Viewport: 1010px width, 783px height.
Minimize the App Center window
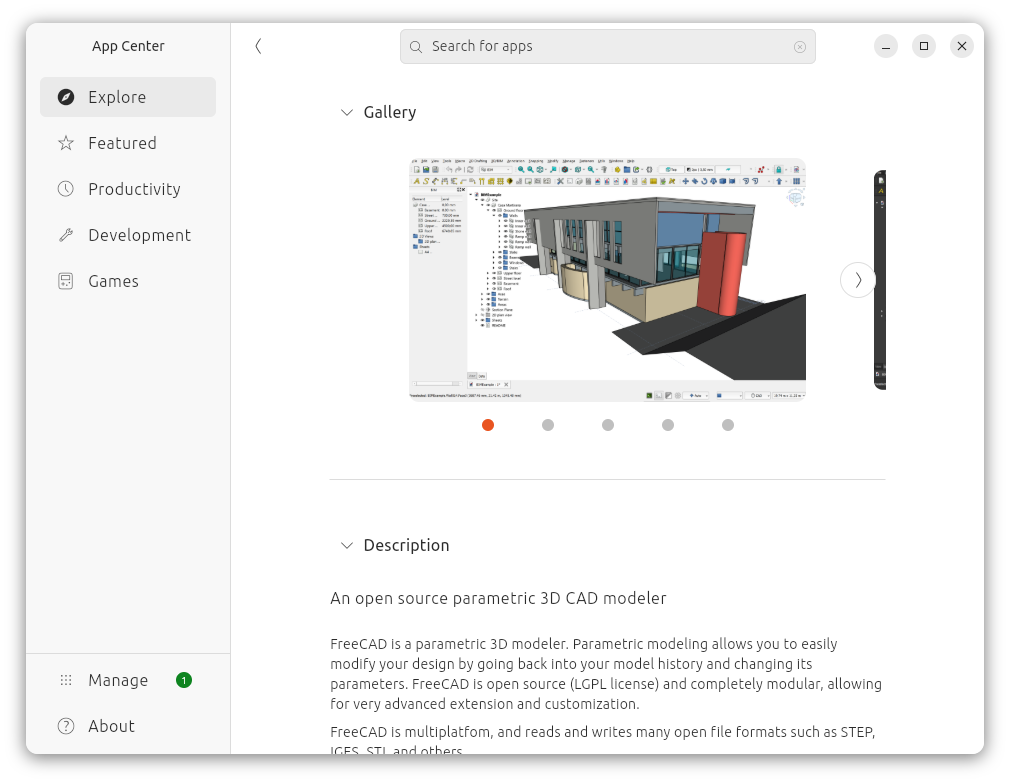[886, 46]
